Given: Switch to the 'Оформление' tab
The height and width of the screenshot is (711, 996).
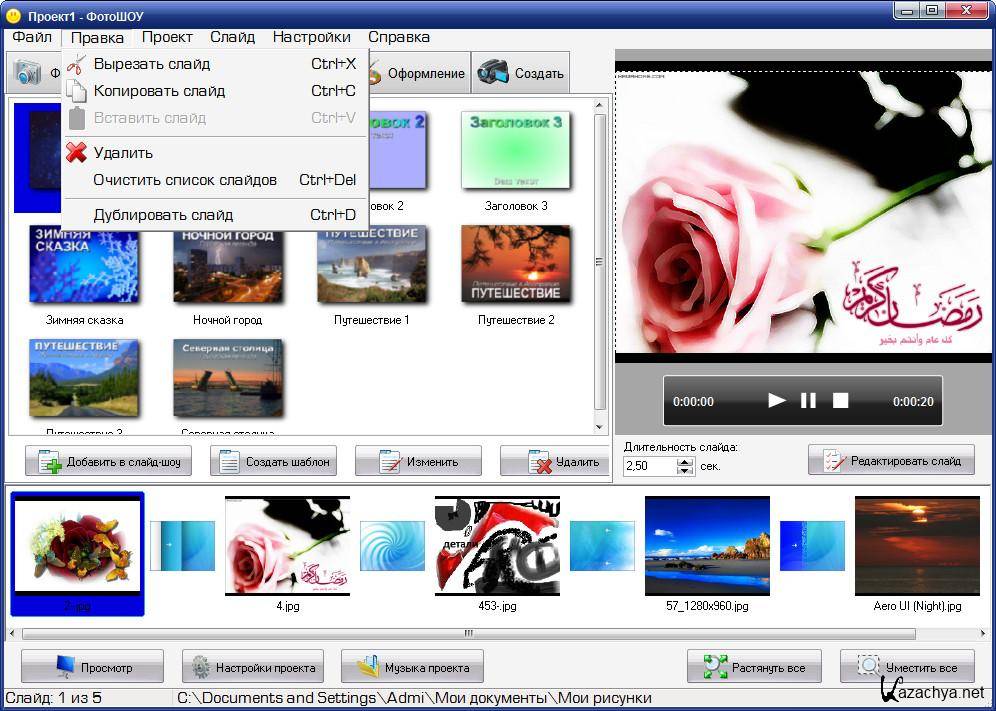Looking at the screenshot, I should (418, 73).
